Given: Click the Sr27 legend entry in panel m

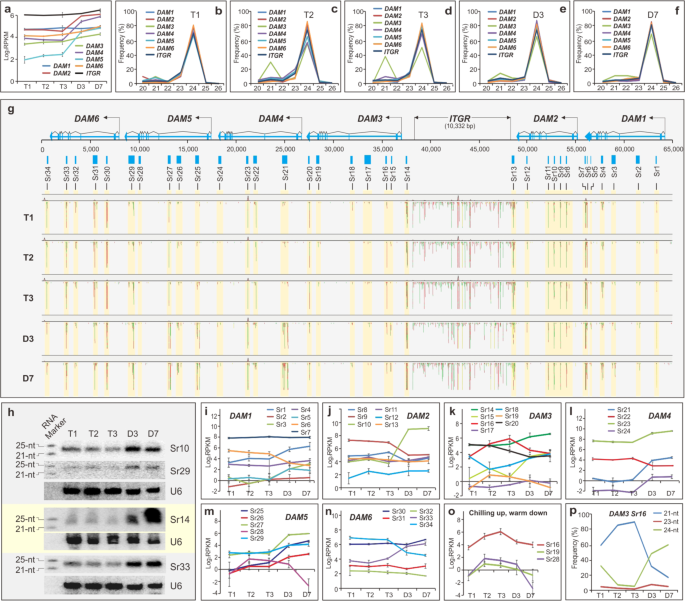Looking at the screenshot, I should point(252,525).
